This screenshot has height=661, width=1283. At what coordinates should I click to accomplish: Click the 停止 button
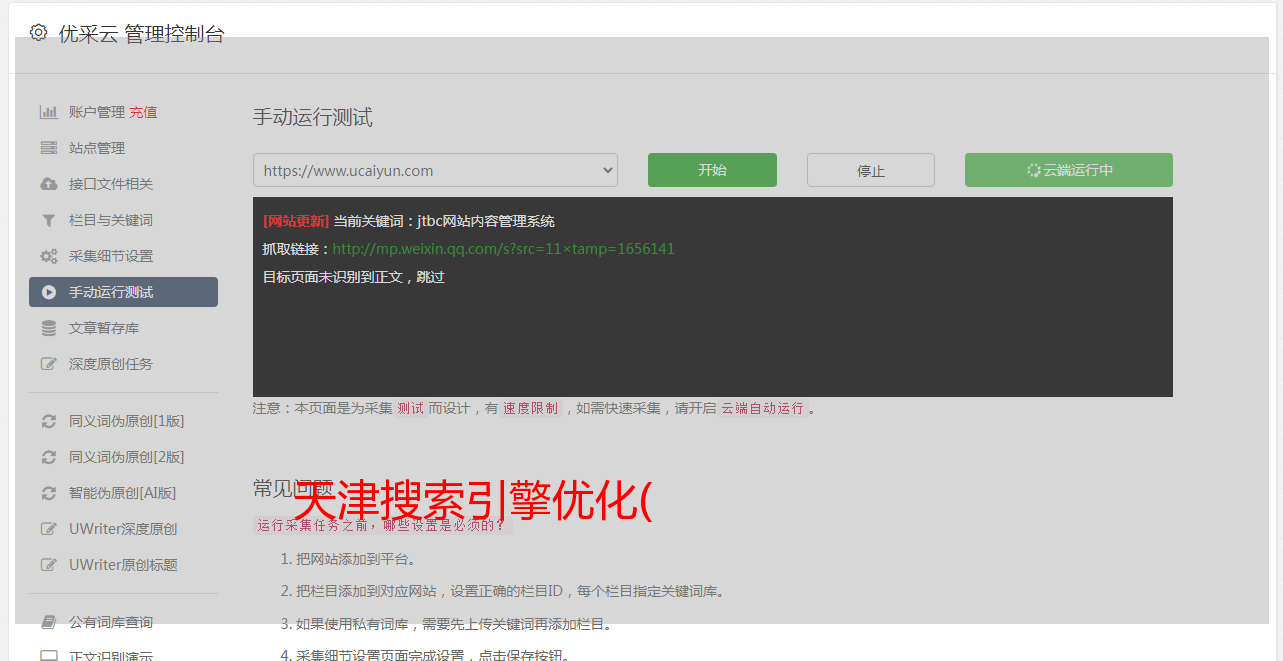pyautogui.click(x=871, y=170)
